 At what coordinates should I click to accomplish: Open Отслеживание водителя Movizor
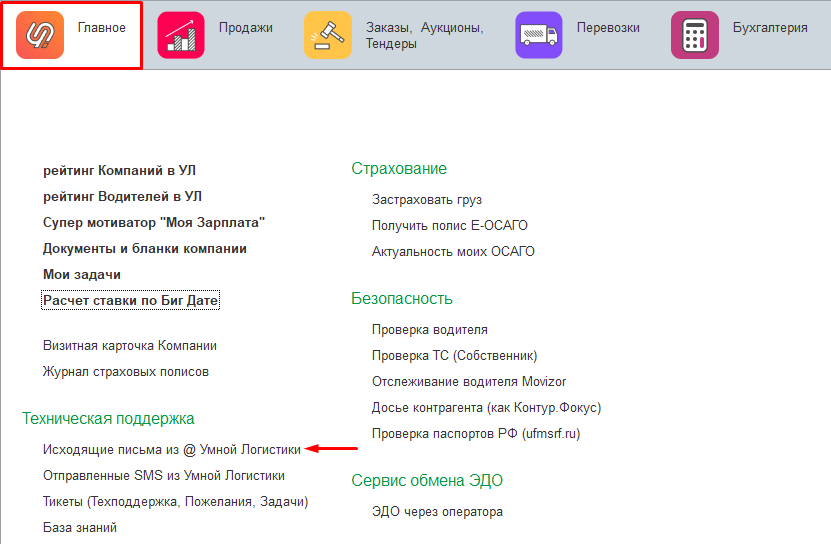469,382
